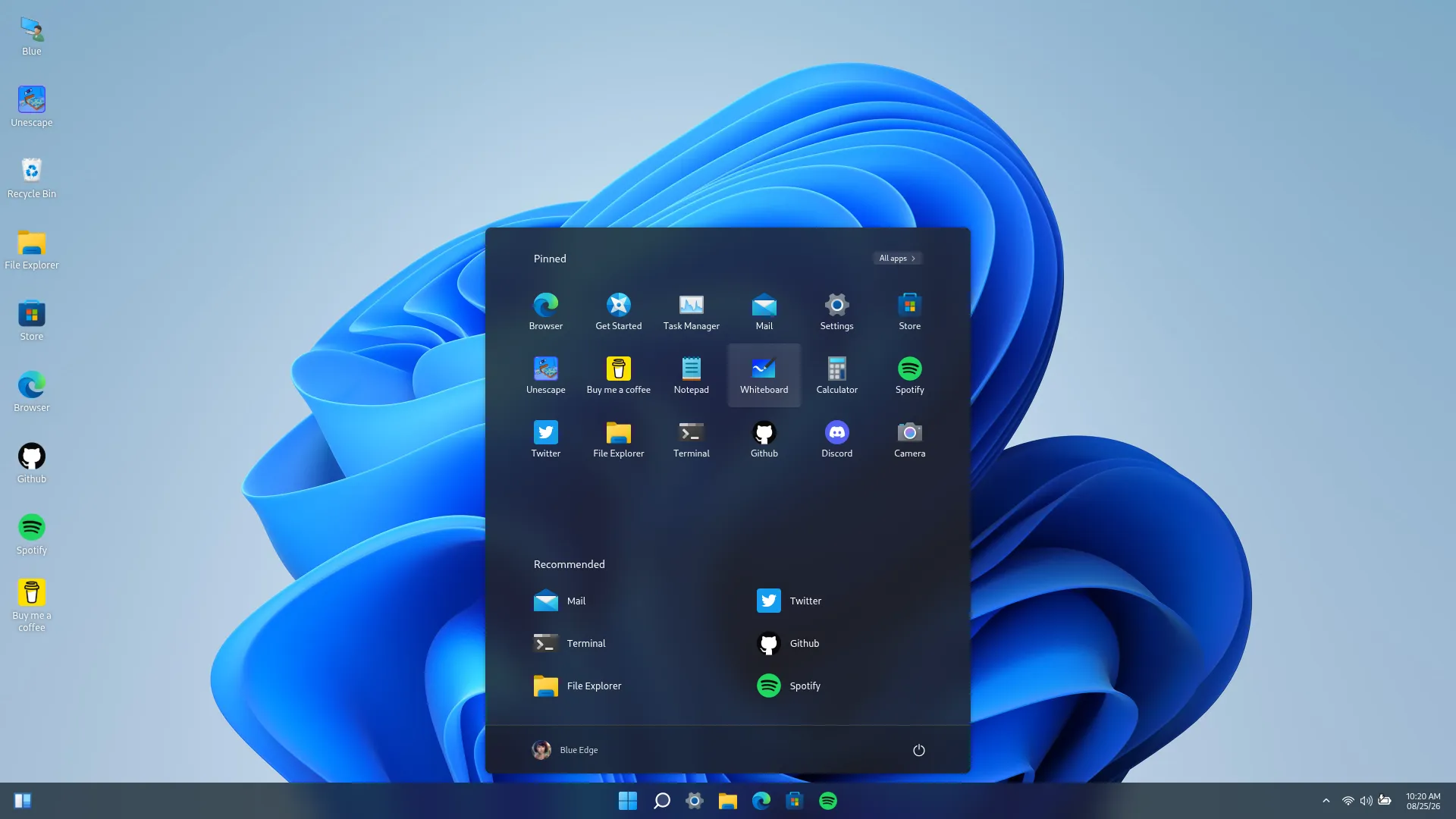
Task: Open Notepad from pinned apps
Action: [692, 375]
